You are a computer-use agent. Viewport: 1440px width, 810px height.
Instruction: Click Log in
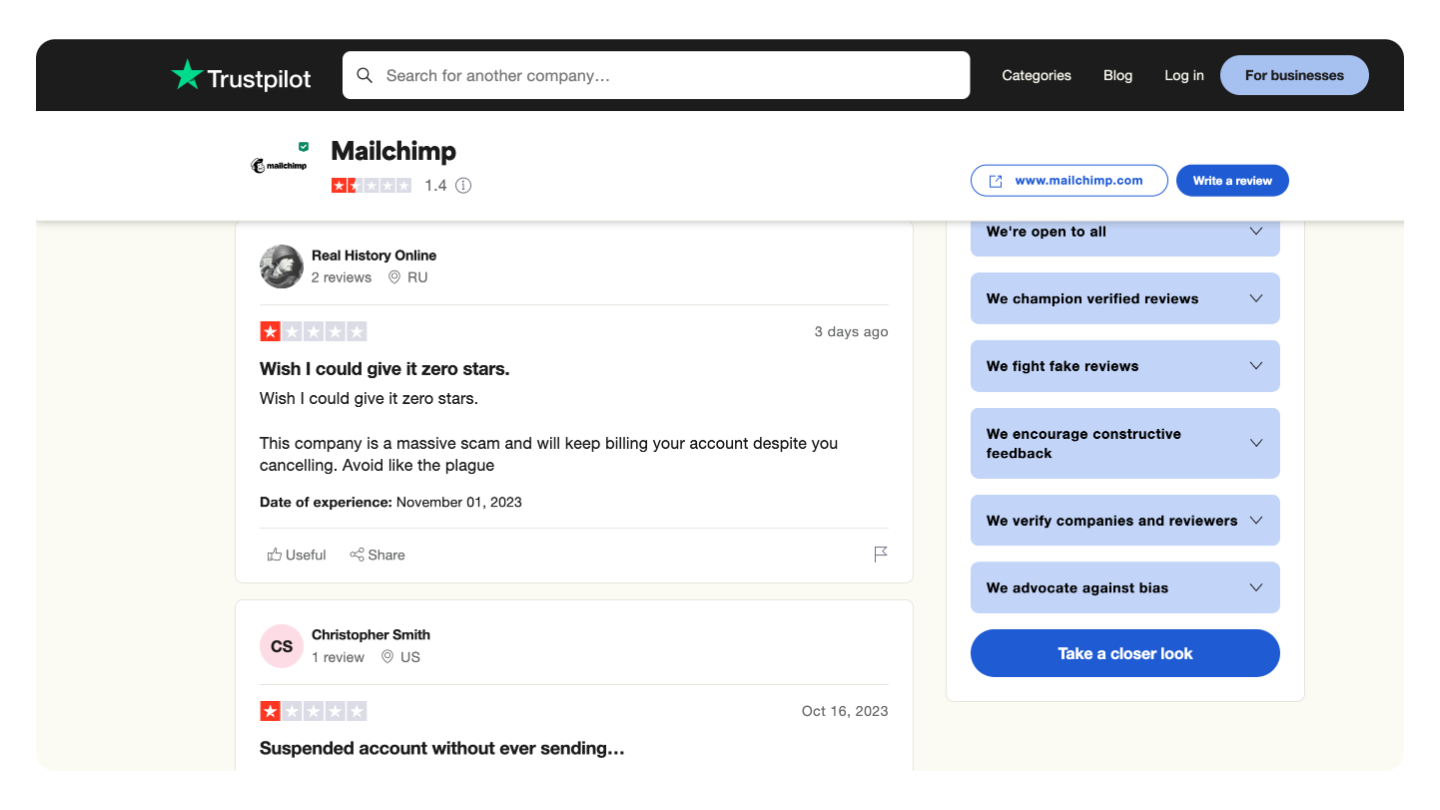coord(1184,75)
